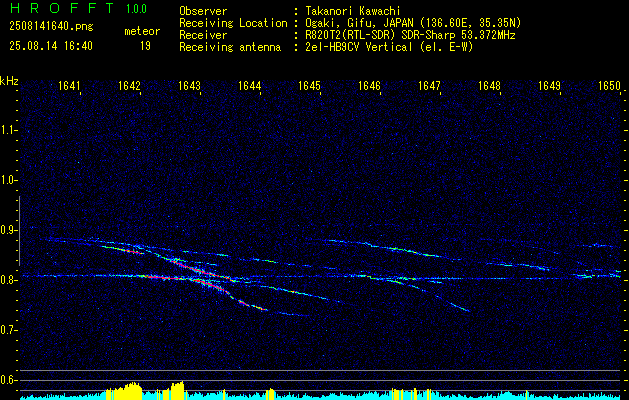The height and width of the screenshot is (400, 629).
Task: Click the 1643 time axis marker
Action: (x=189, y=86)
